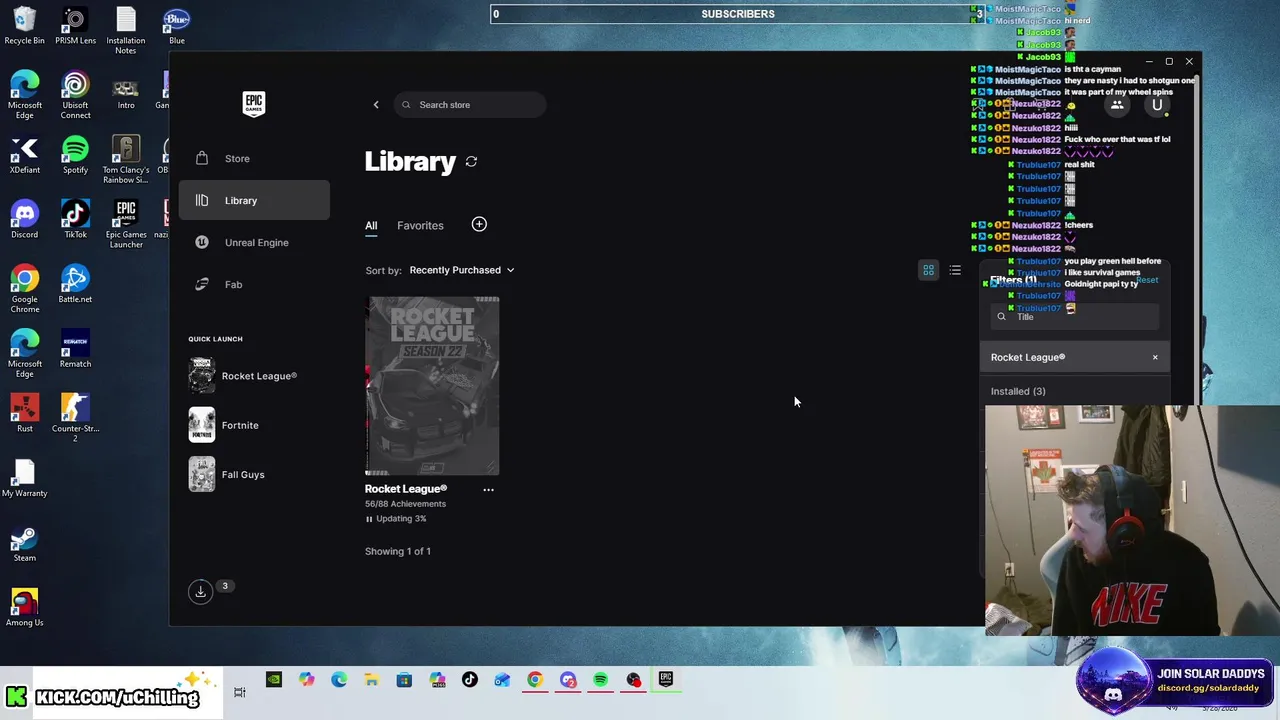Open the friends list icon
The height and width of the screenshot is (720, 1280).
tap(1117, 105)
